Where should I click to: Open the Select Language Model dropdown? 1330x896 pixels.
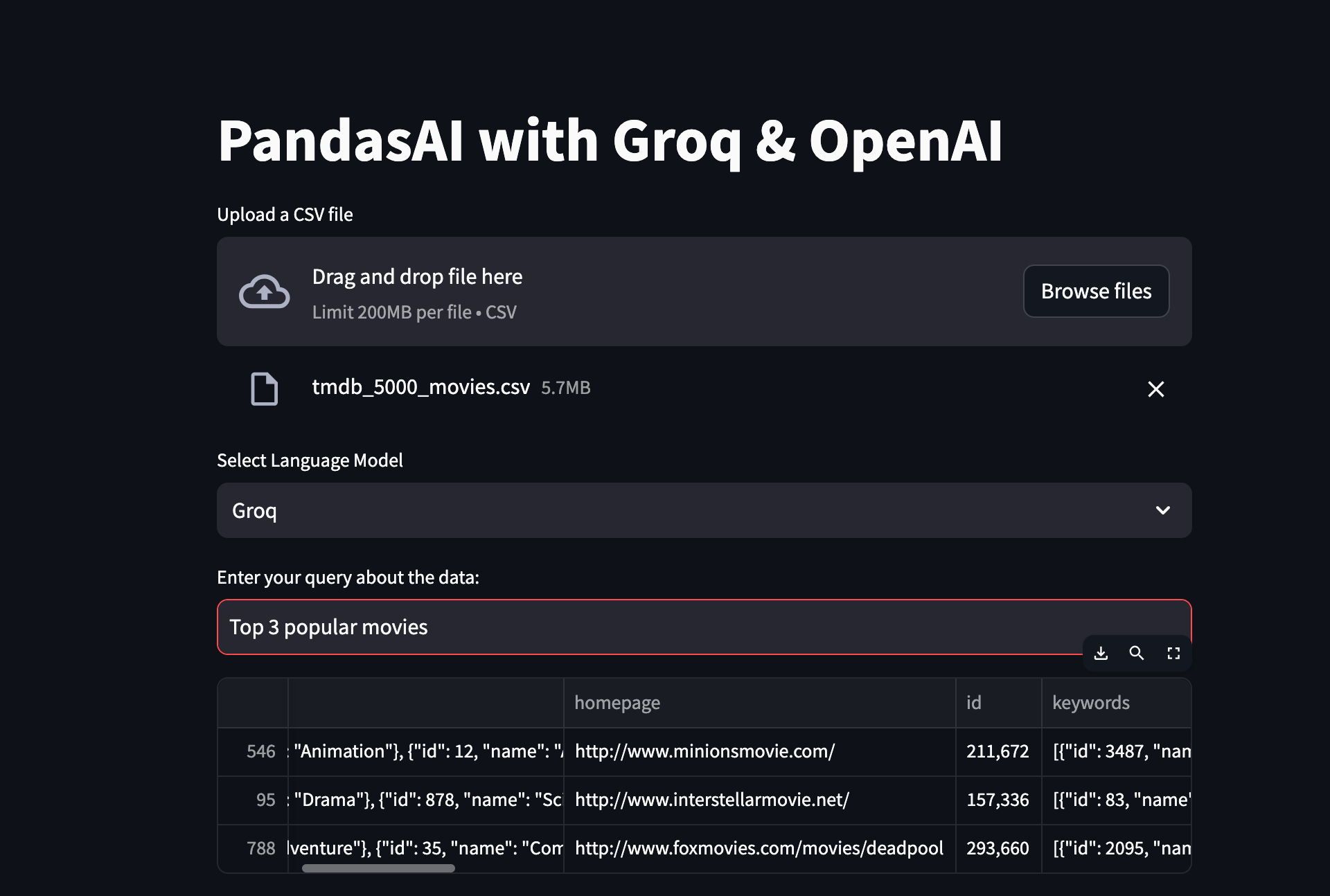704,510
